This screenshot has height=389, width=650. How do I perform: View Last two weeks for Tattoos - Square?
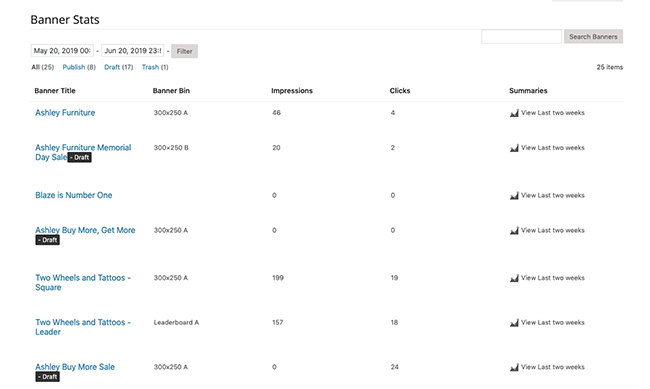(x=553, y=278)
